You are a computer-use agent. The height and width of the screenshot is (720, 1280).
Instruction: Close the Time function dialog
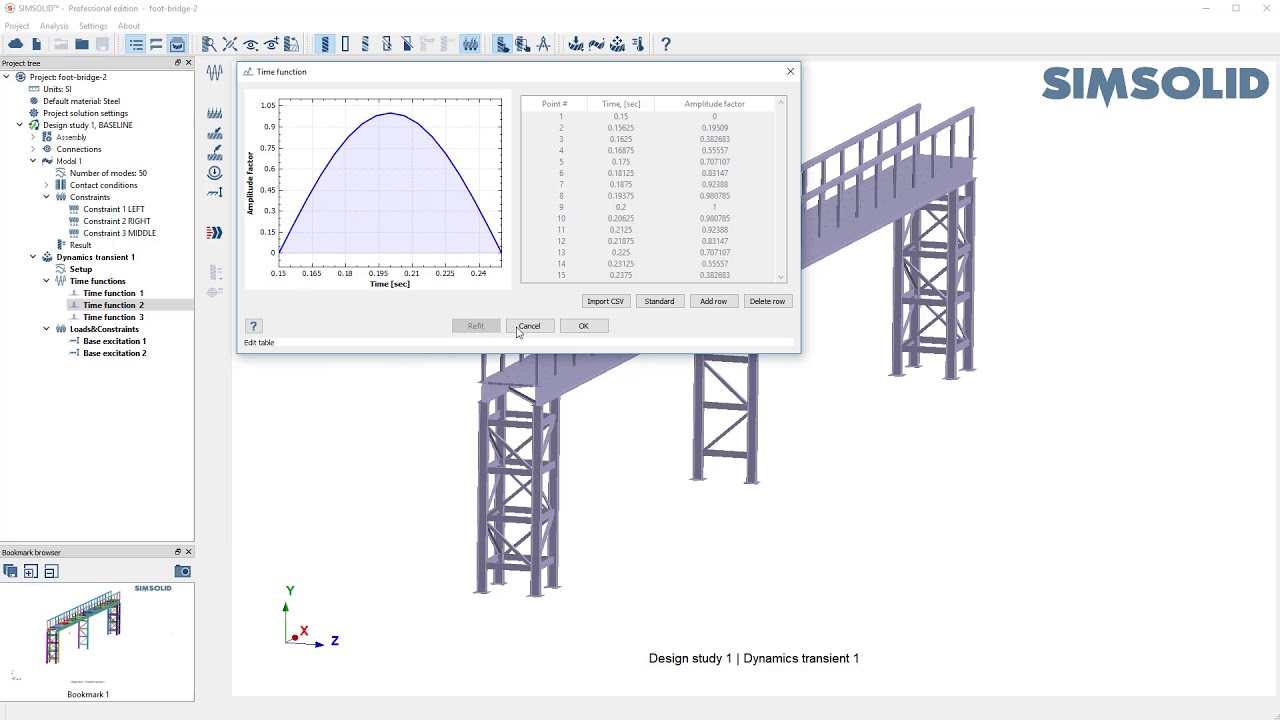pos(790,71)
